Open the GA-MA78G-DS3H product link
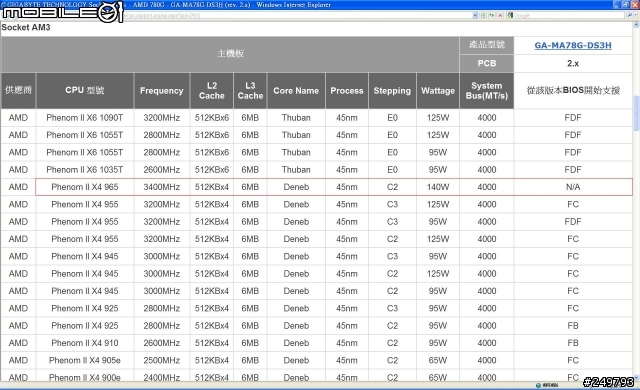640x390 pixels. click(x=573, y=45)
